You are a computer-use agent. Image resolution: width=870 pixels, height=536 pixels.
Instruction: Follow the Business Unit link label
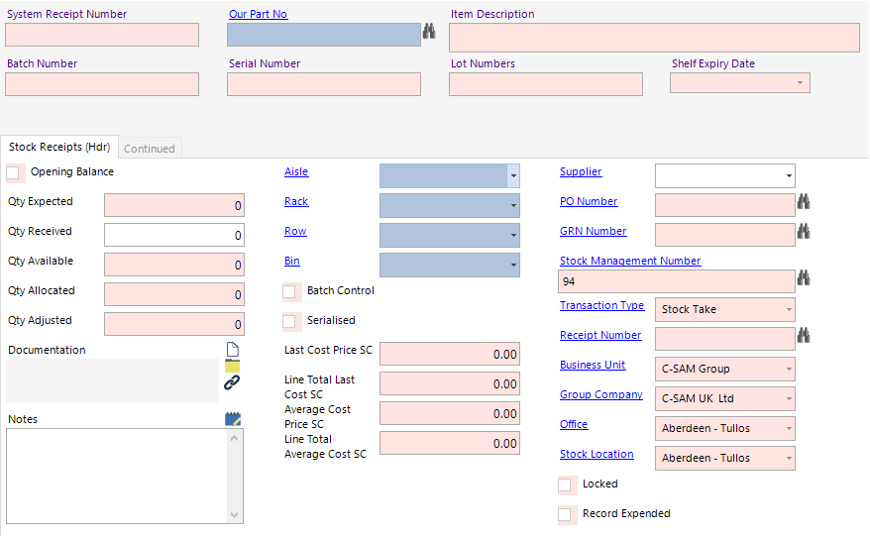(593, 365)
